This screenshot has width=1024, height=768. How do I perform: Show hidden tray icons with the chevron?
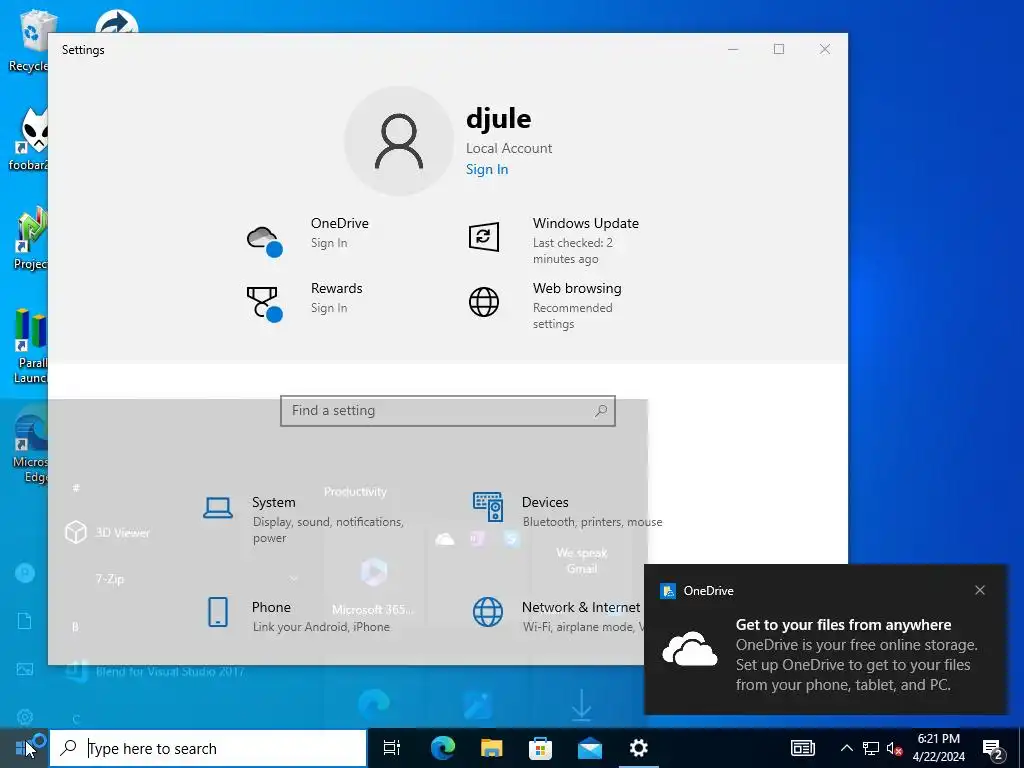pyautogui.click(x=846, y=748)
